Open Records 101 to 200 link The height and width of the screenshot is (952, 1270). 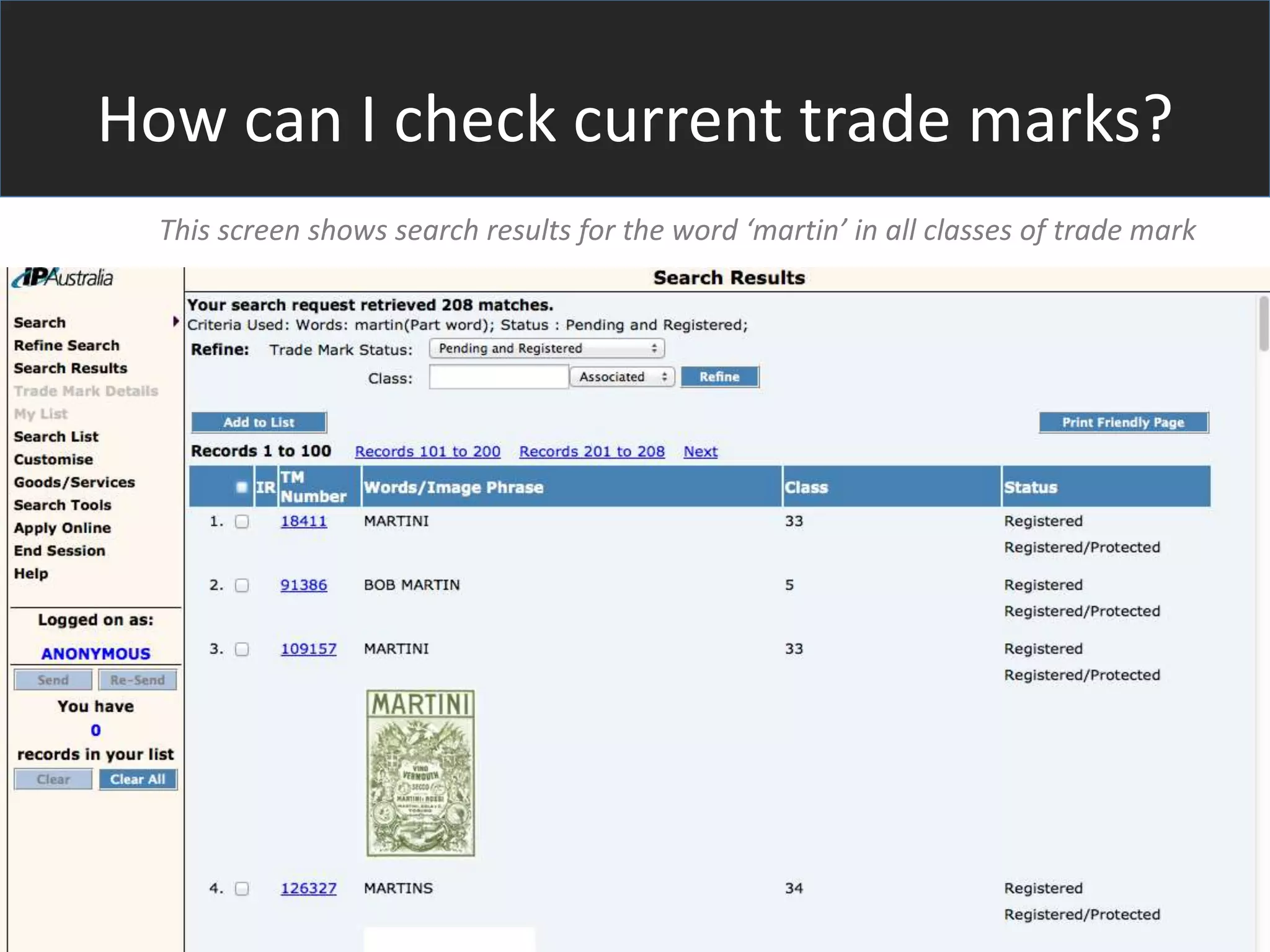428,451
